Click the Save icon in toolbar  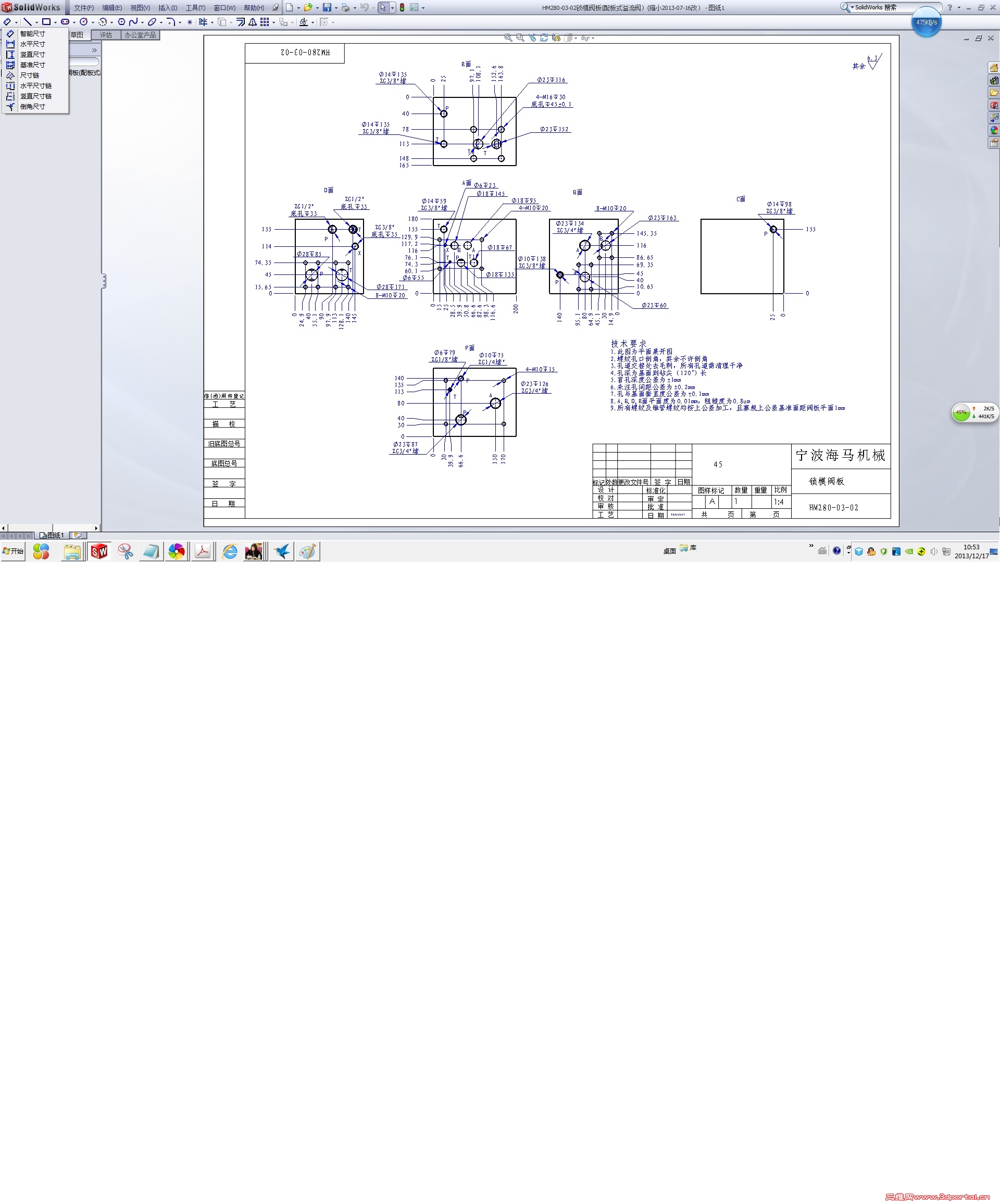coord(327,7)
